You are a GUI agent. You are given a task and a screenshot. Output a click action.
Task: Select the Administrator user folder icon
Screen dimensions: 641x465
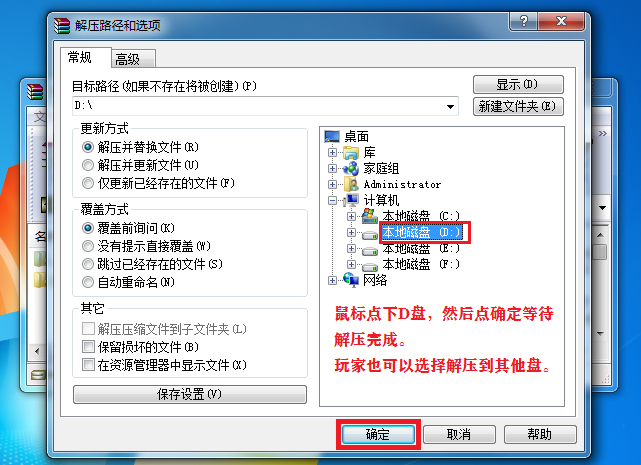(x=351, y=184)
